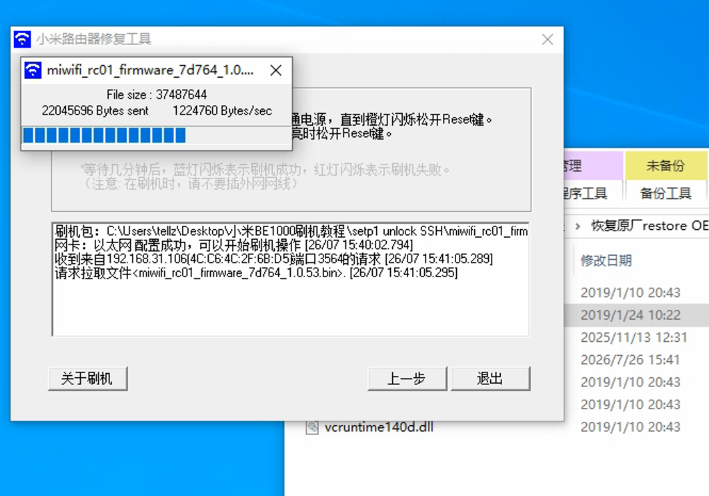Expand the breadcrumb chevron before 恢复原厂

pos(577,226)
